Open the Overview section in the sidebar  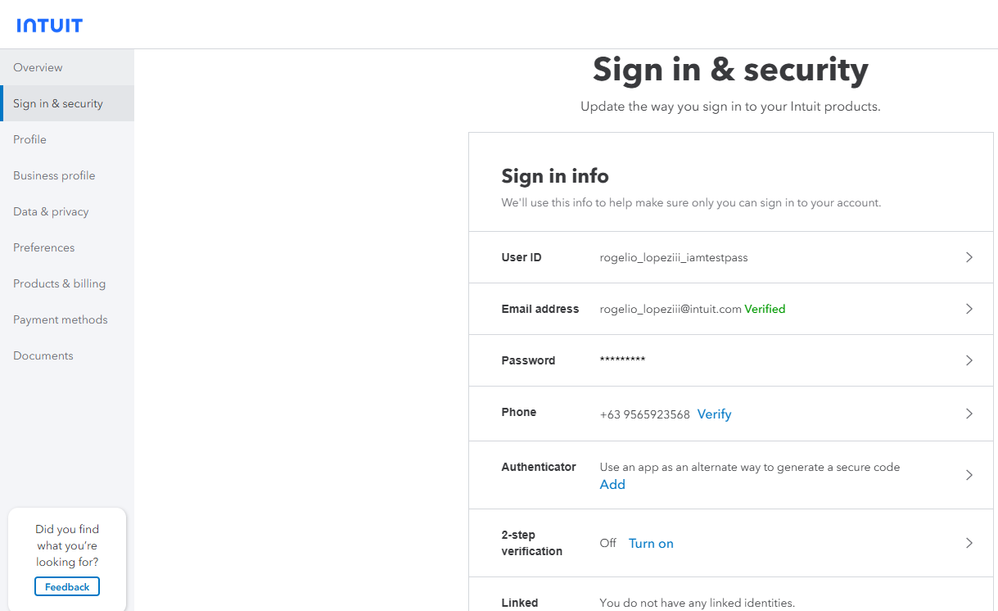tap(37, 67)
